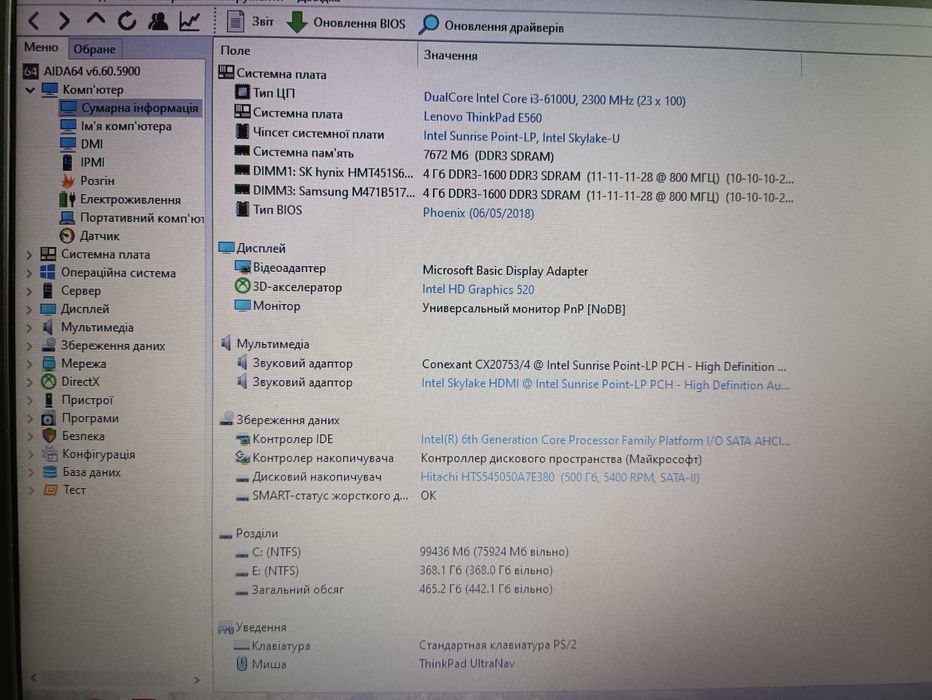932x700 pixels.
Task: Open the DMI tree item
Action: [82, 144]
